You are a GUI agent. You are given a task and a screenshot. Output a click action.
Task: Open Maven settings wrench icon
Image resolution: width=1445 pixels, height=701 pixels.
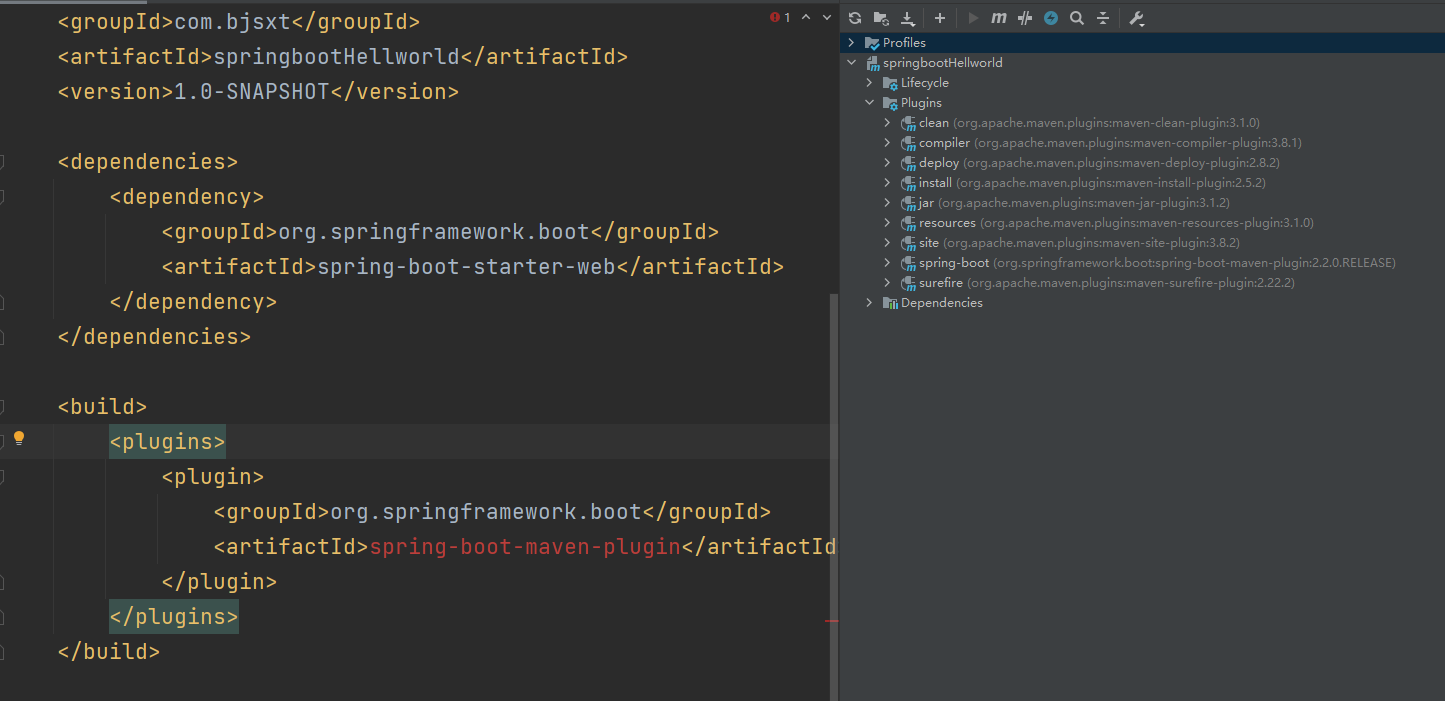click(x=1136, y=18)
